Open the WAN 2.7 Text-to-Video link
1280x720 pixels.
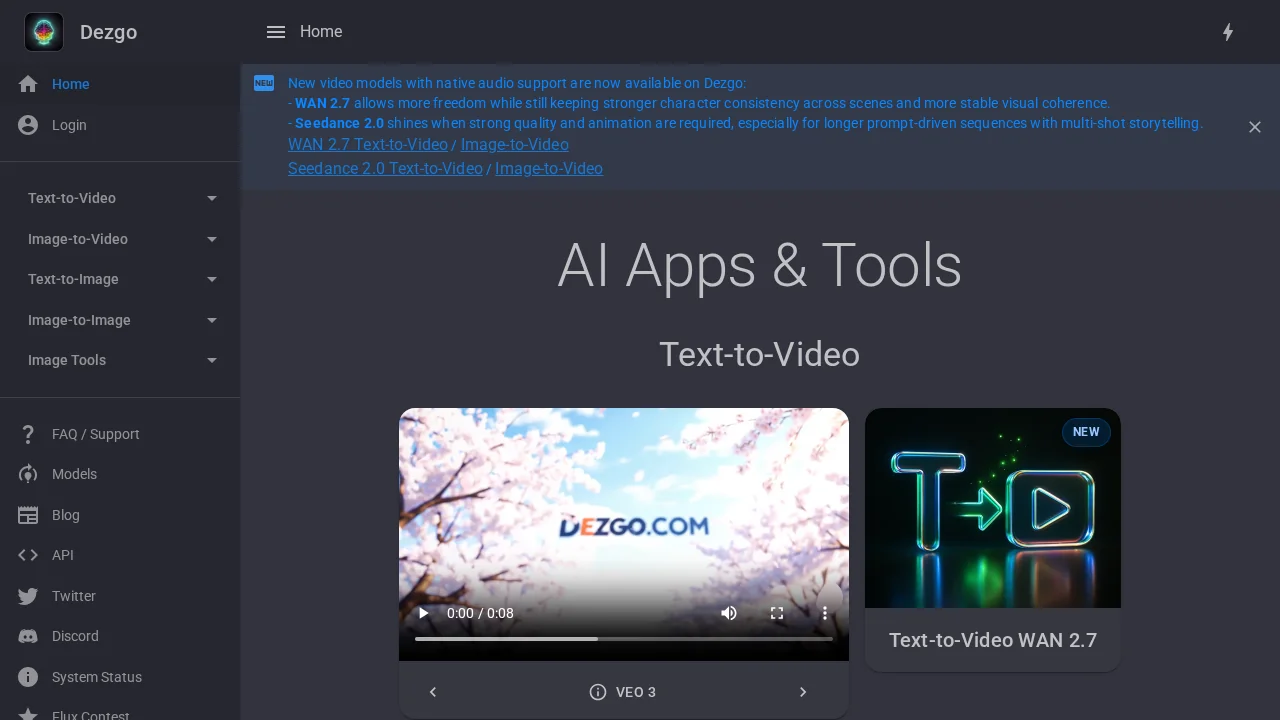[367, 144]
